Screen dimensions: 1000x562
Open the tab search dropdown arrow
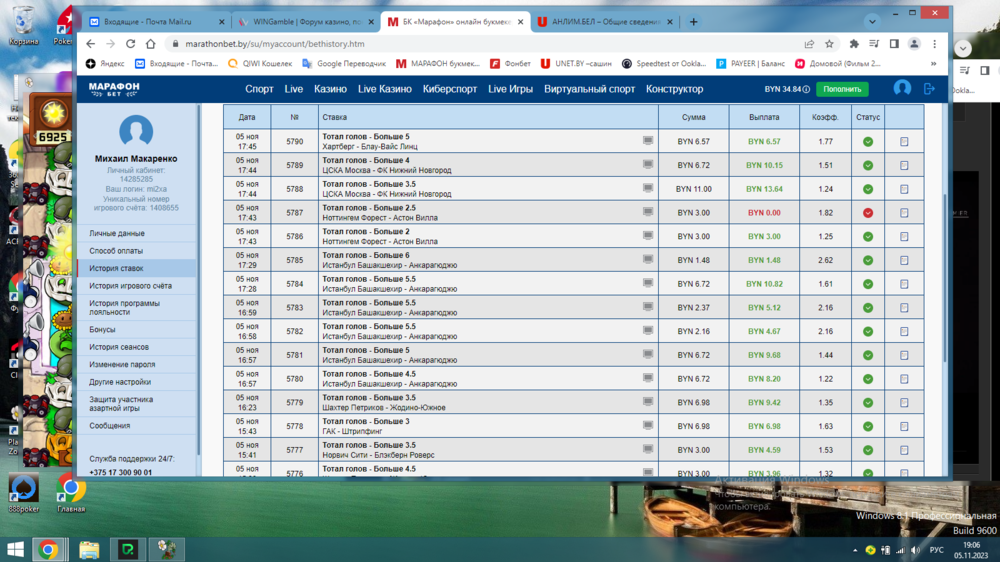click(872, 21)
